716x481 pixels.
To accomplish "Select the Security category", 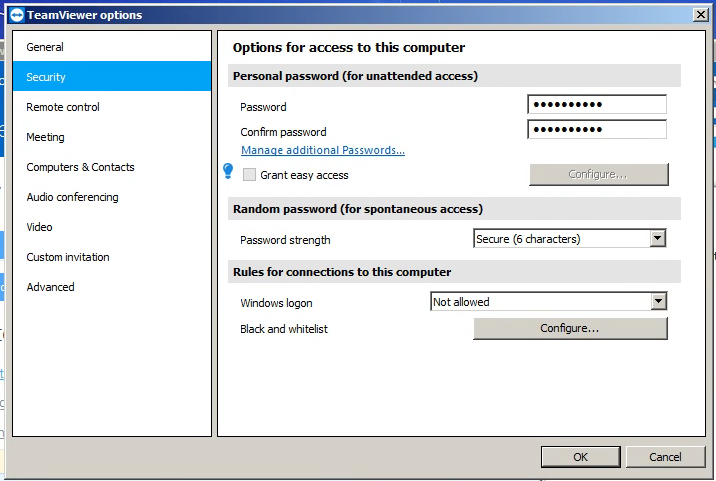I will (x=46, y=77).
